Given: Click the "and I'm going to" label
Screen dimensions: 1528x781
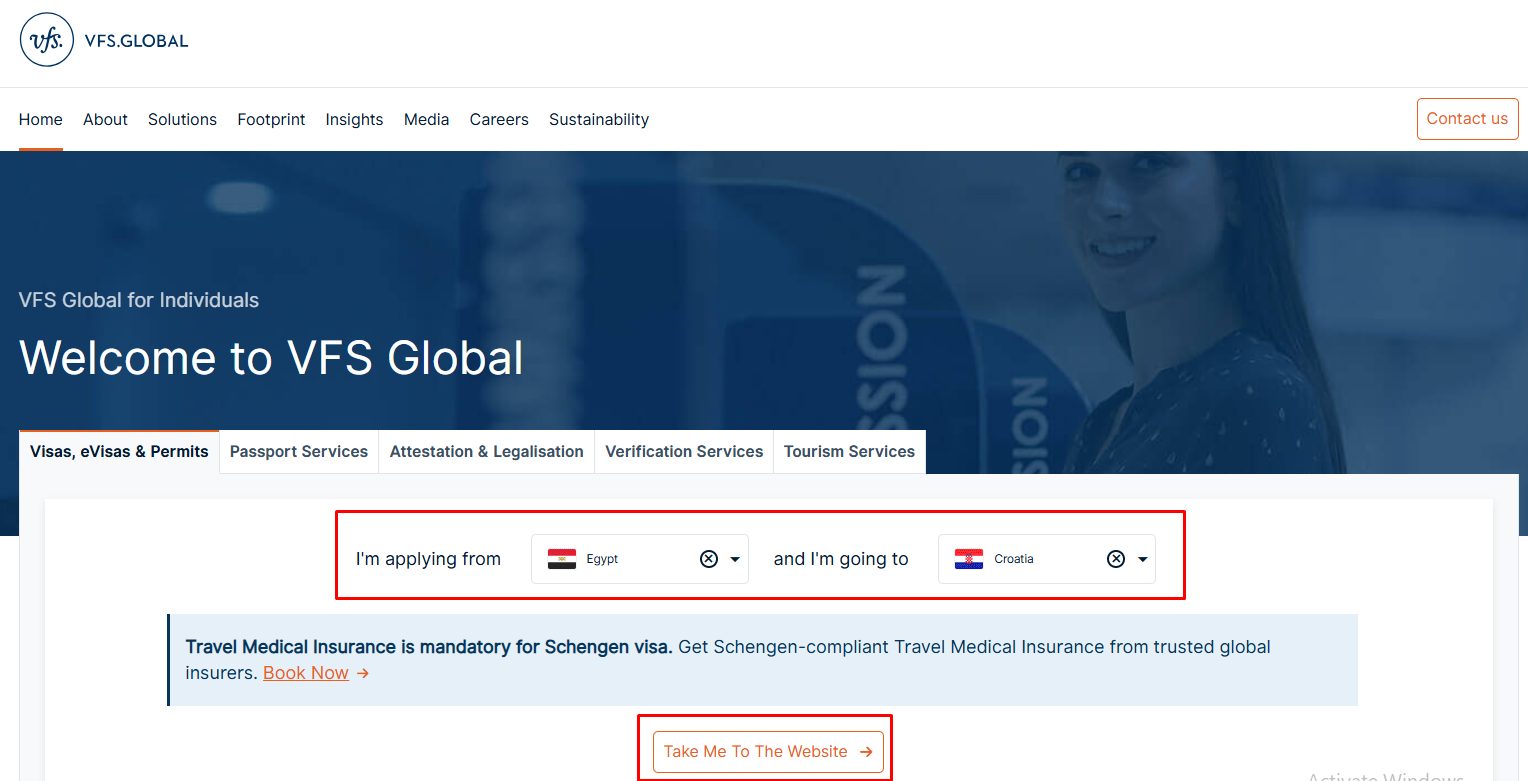Looking at the screenshot, I should (841, 559).
